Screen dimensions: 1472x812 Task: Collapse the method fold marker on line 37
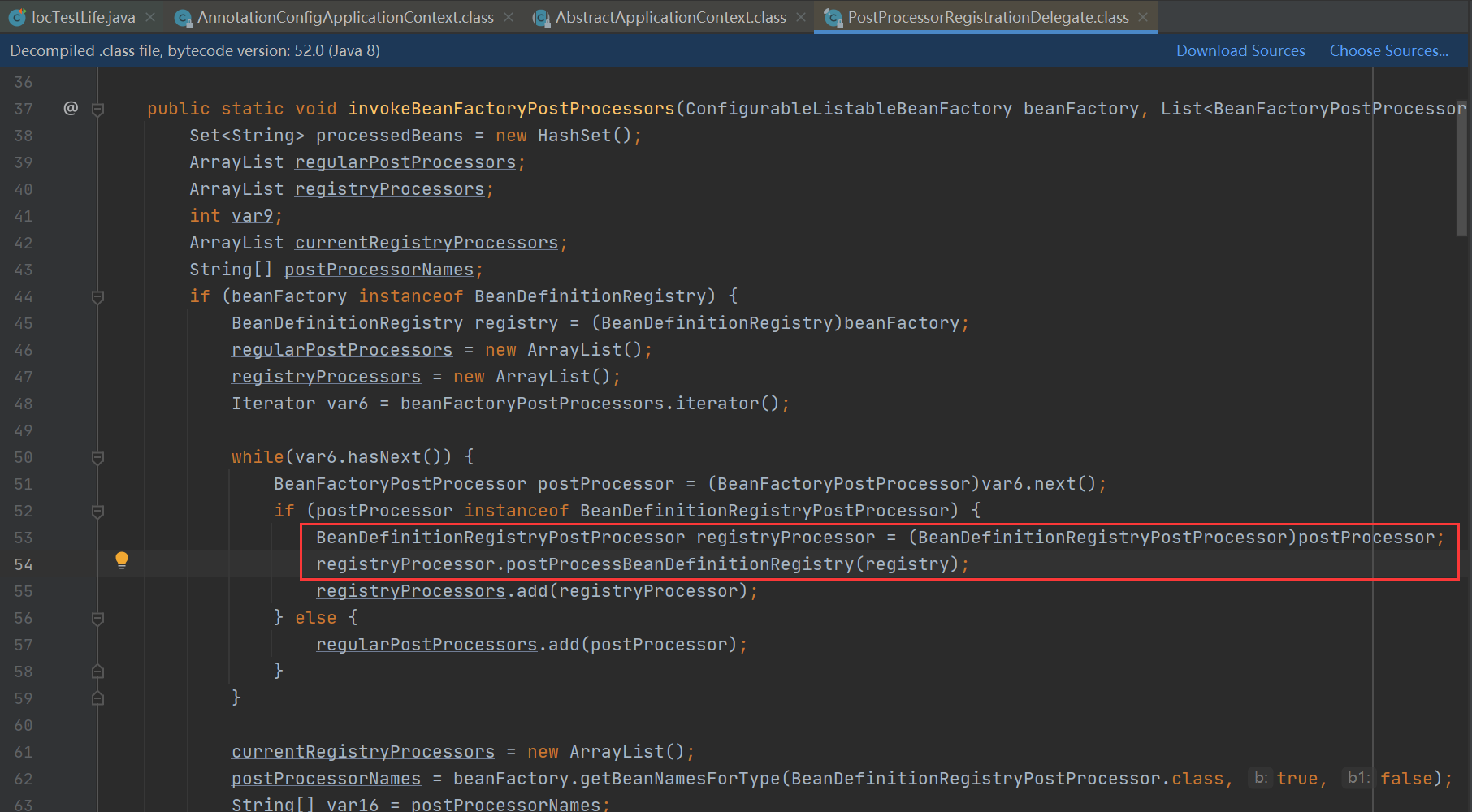click(x=97, y=109)
